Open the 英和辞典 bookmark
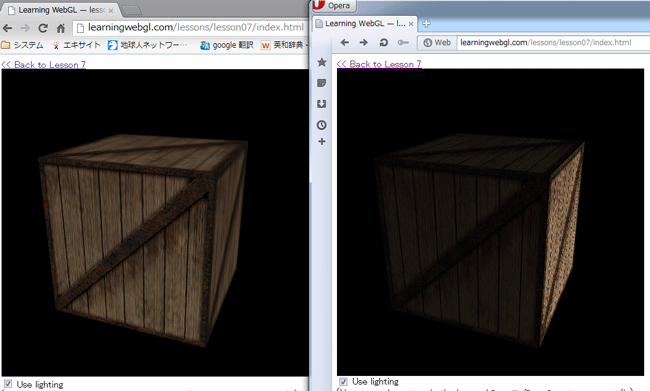The width and height of the screenshot is (650, 391). [283, 45]
